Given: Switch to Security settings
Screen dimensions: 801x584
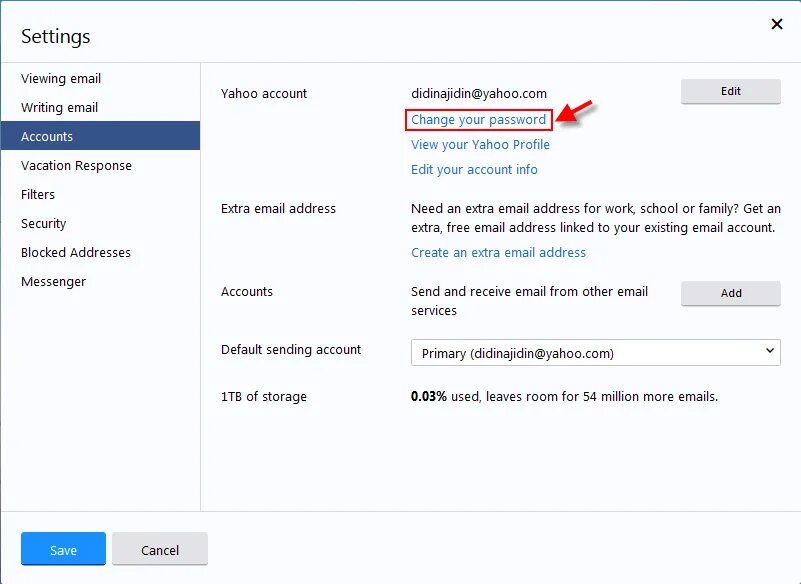Looking at the screenshot, I should (x=100, y=223).
